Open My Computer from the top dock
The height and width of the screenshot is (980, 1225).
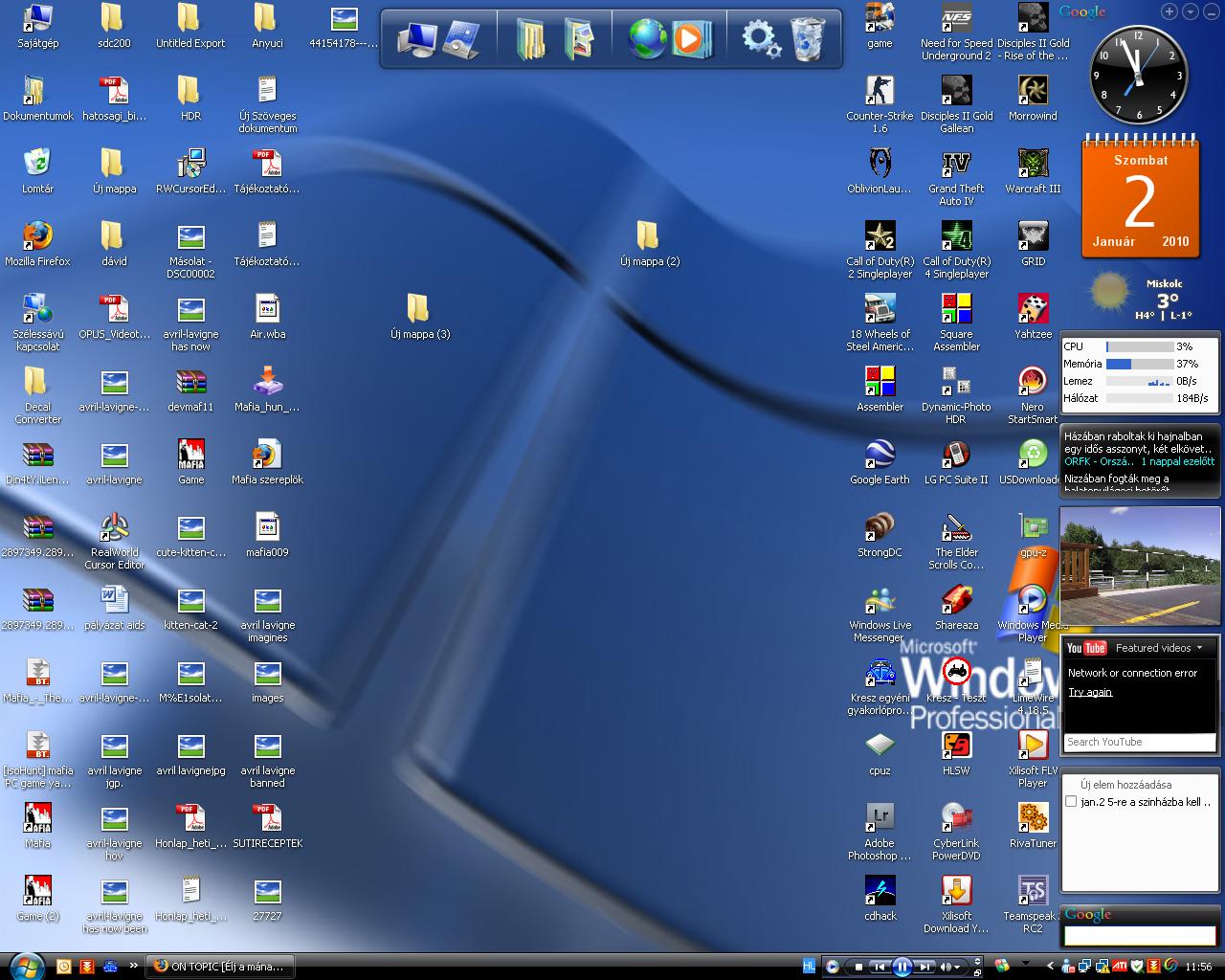coord(417,39)
